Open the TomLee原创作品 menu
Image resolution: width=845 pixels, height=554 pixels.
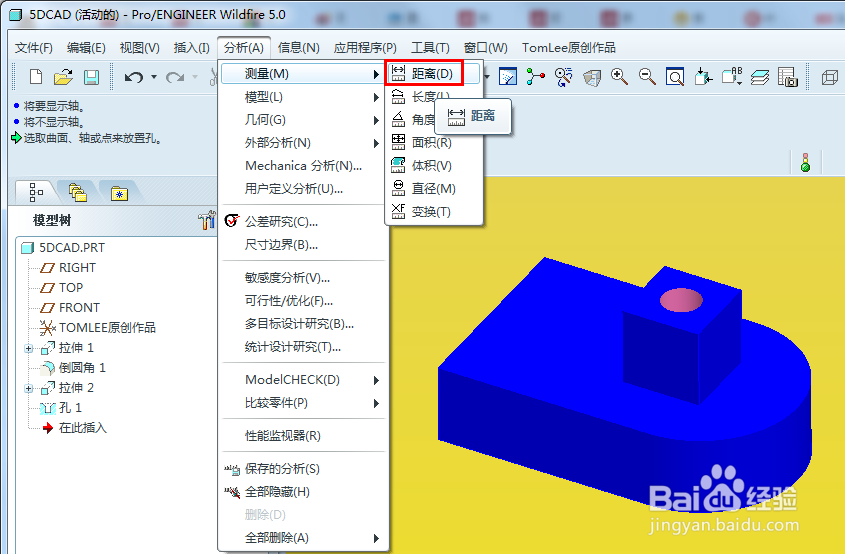click(569, 48)
